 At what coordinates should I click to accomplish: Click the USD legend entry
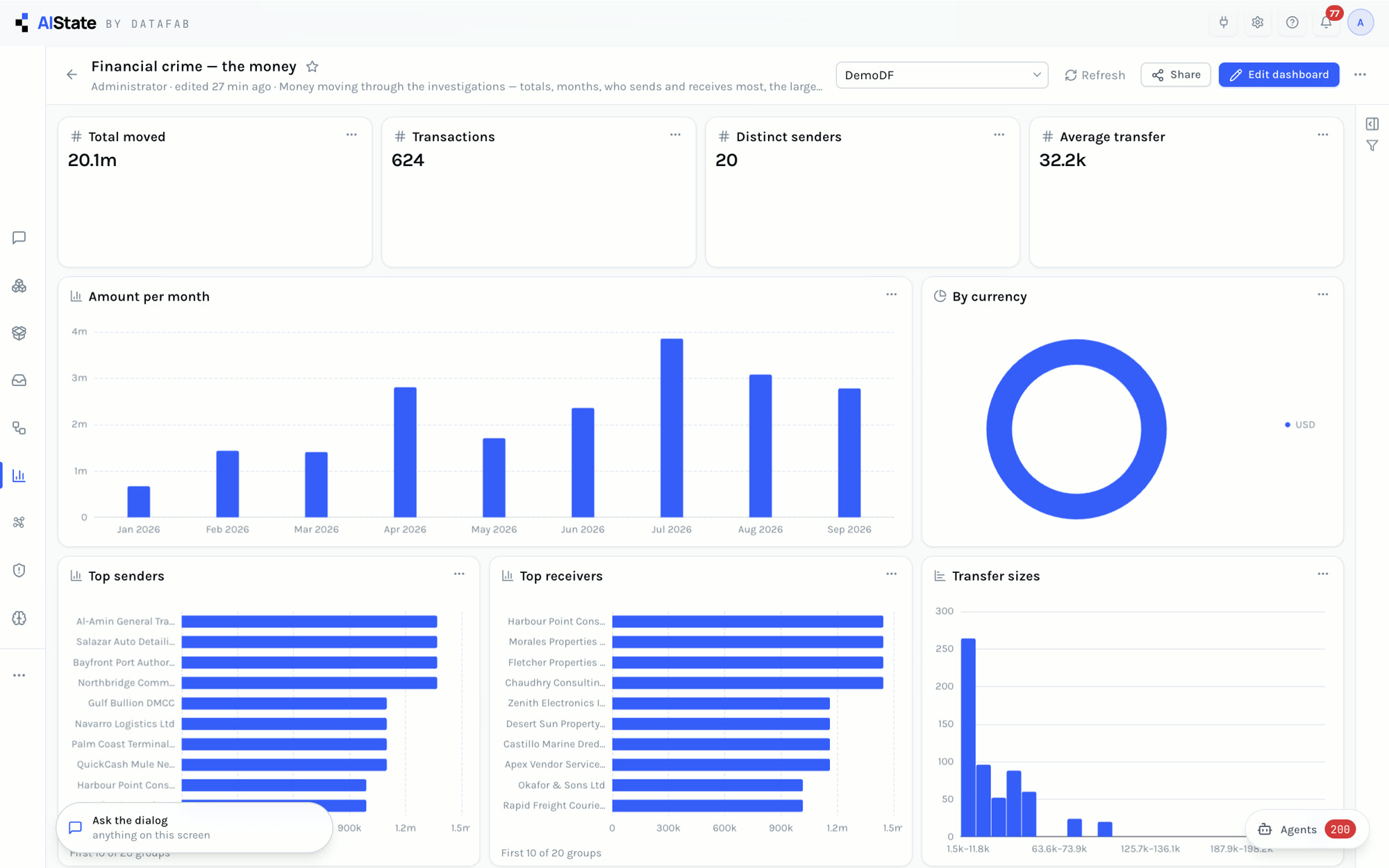(1299, 424)
